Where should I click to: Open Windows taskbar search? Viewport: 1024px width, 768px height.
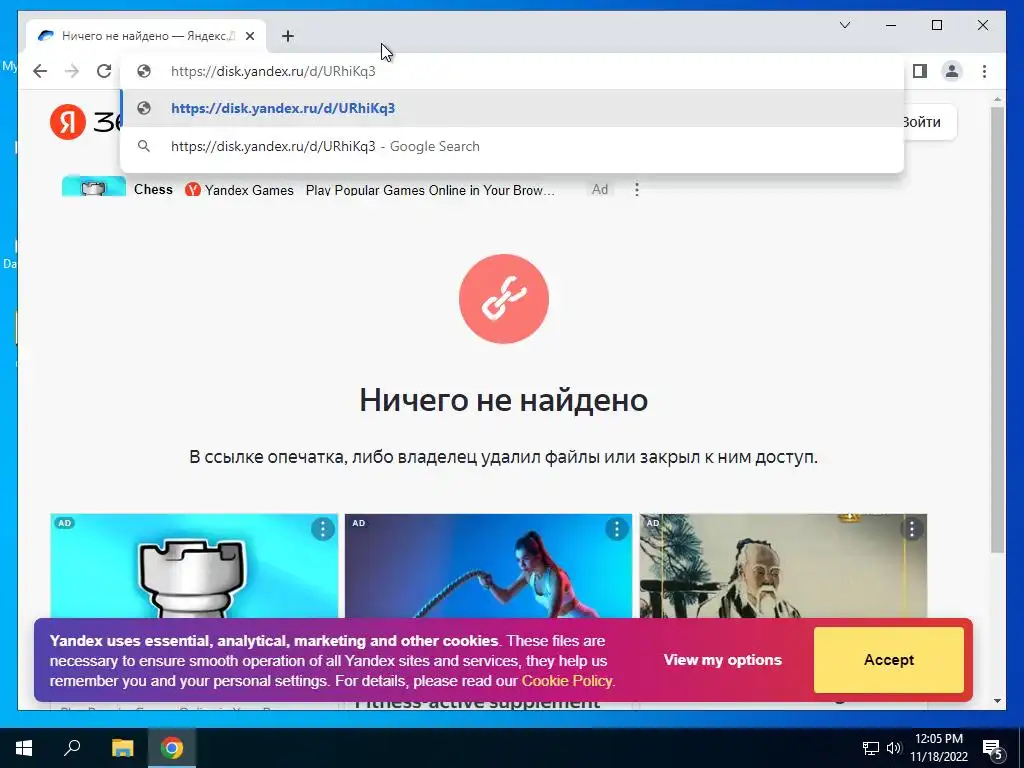coord(72,748)
